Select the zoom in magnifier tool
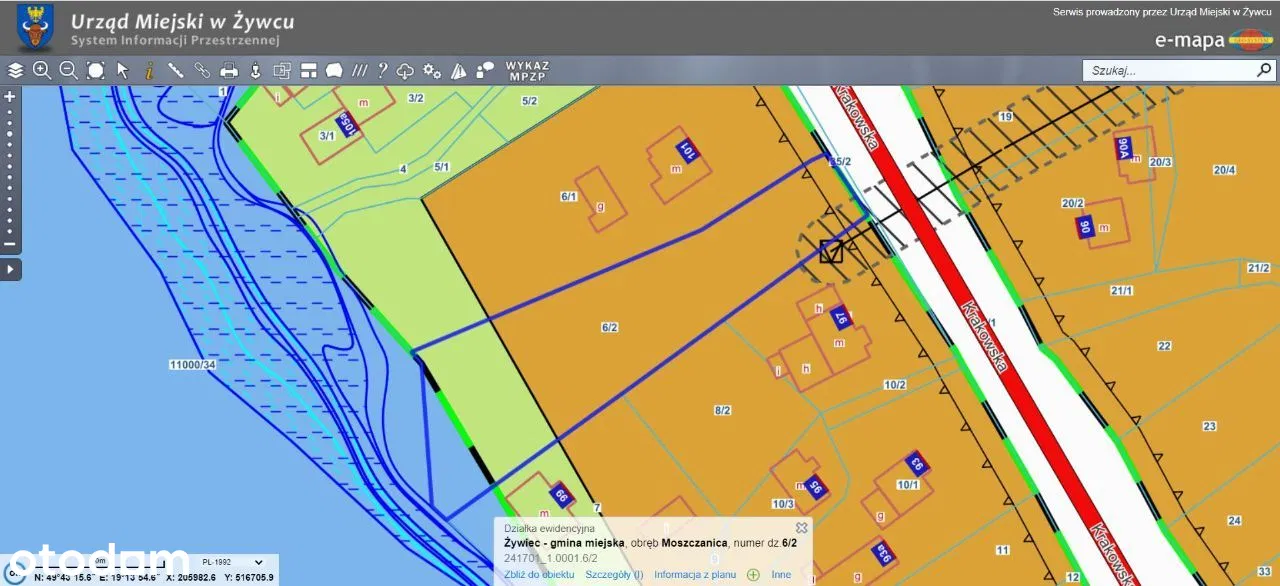The width and height of the screenshot is (1280, 586). 42,70
